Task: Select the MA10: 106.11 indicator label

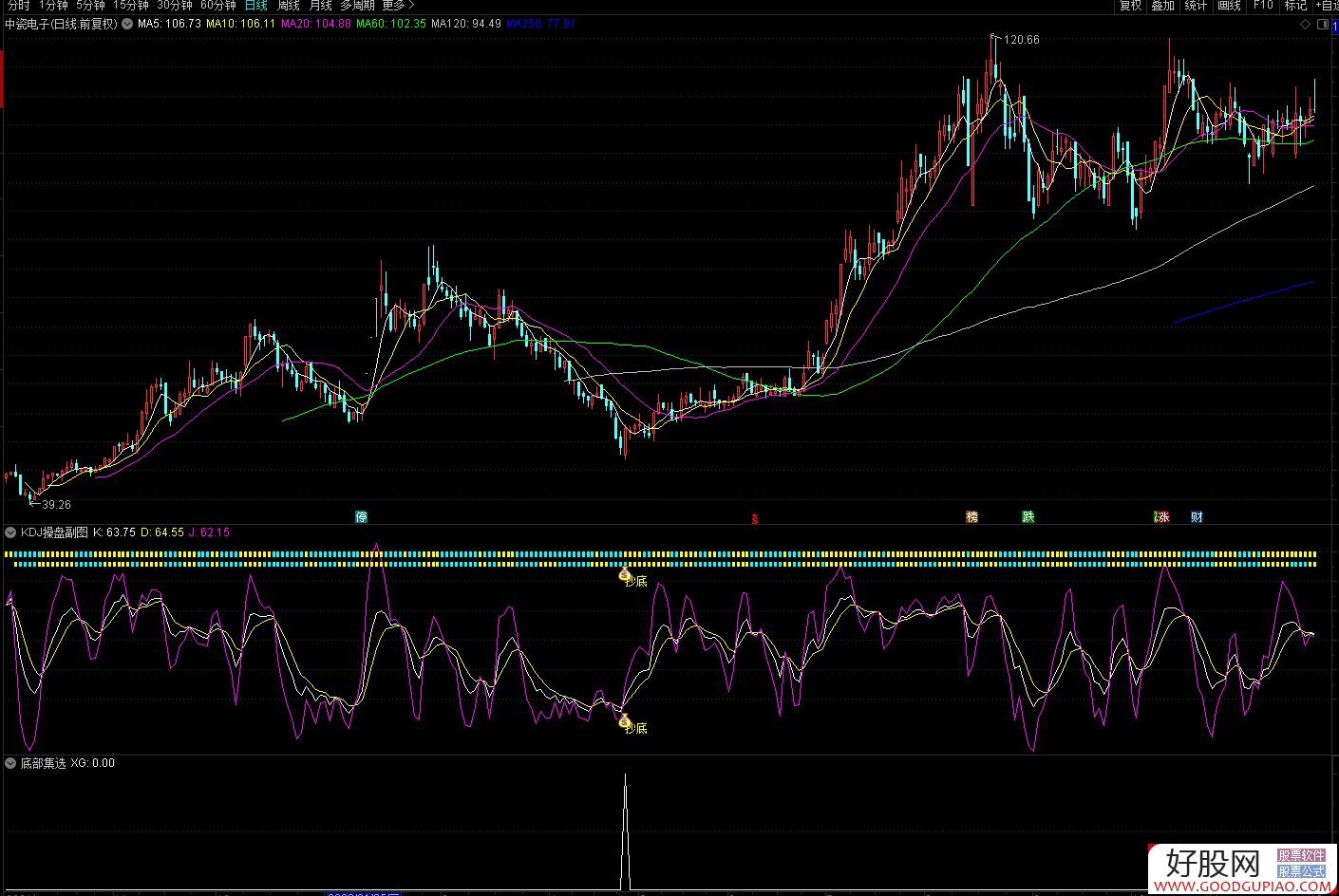Action: click(240, 24)
